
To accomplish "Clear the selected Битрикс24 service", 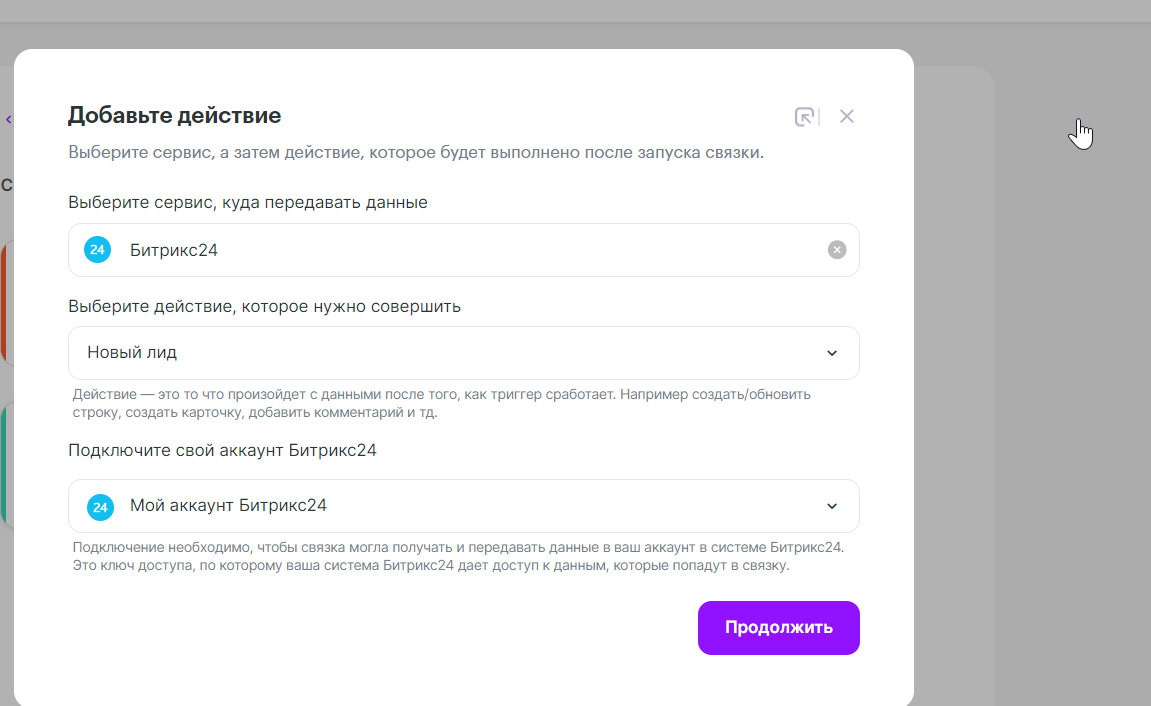I will 837,250.
